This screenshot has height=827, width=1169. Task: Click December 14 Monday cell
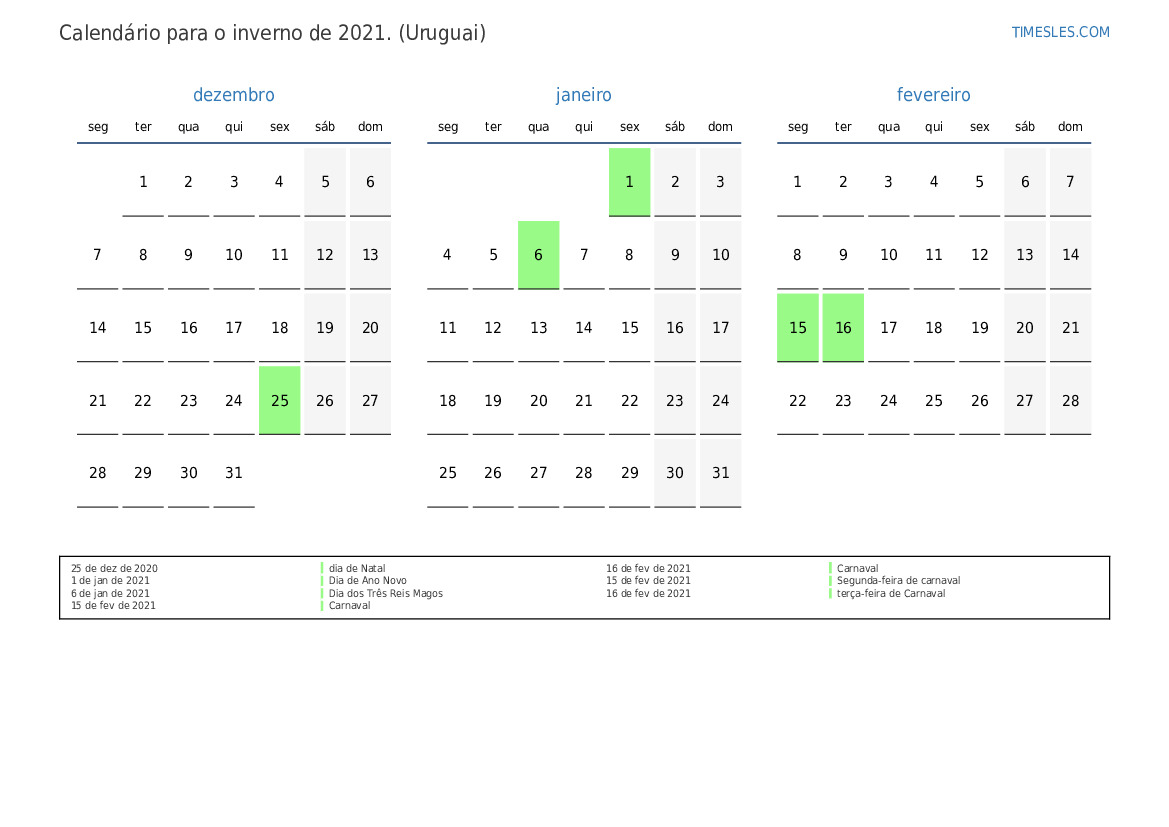[98, 327]
